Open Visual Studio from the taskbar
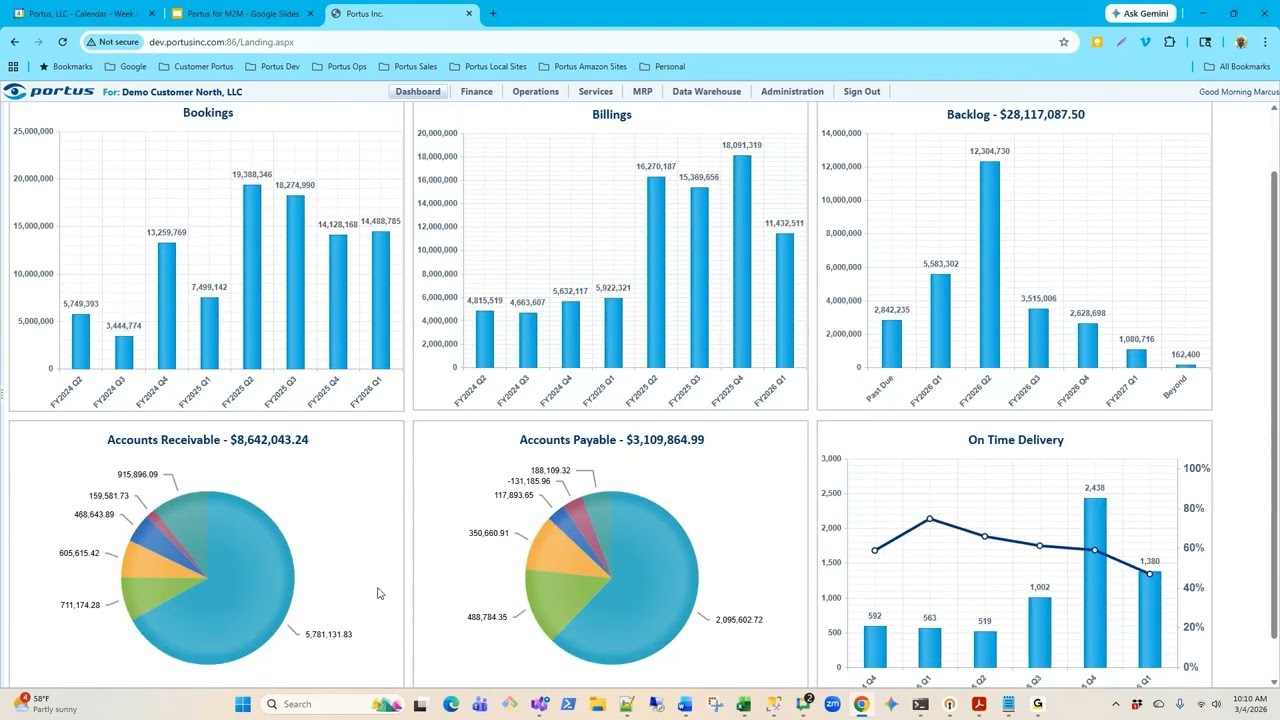This screenshot has height=720, width=1280. [x=539, y=704]
